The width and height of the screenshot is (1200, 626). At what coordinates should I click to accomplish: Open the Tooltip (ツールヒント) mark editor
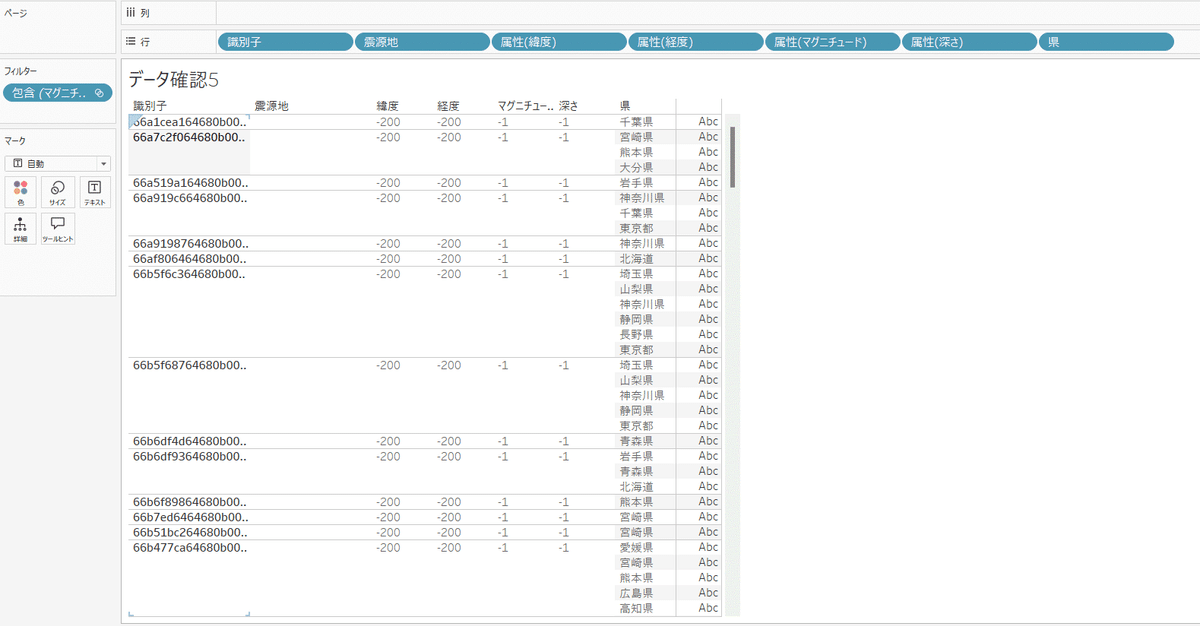58,228
